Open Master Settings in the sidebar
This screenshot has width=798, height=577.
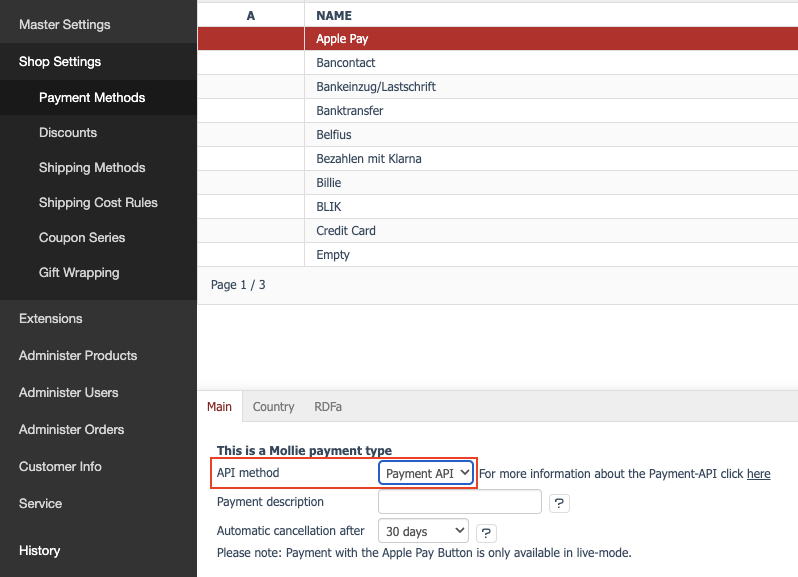(x=65, y=24)
